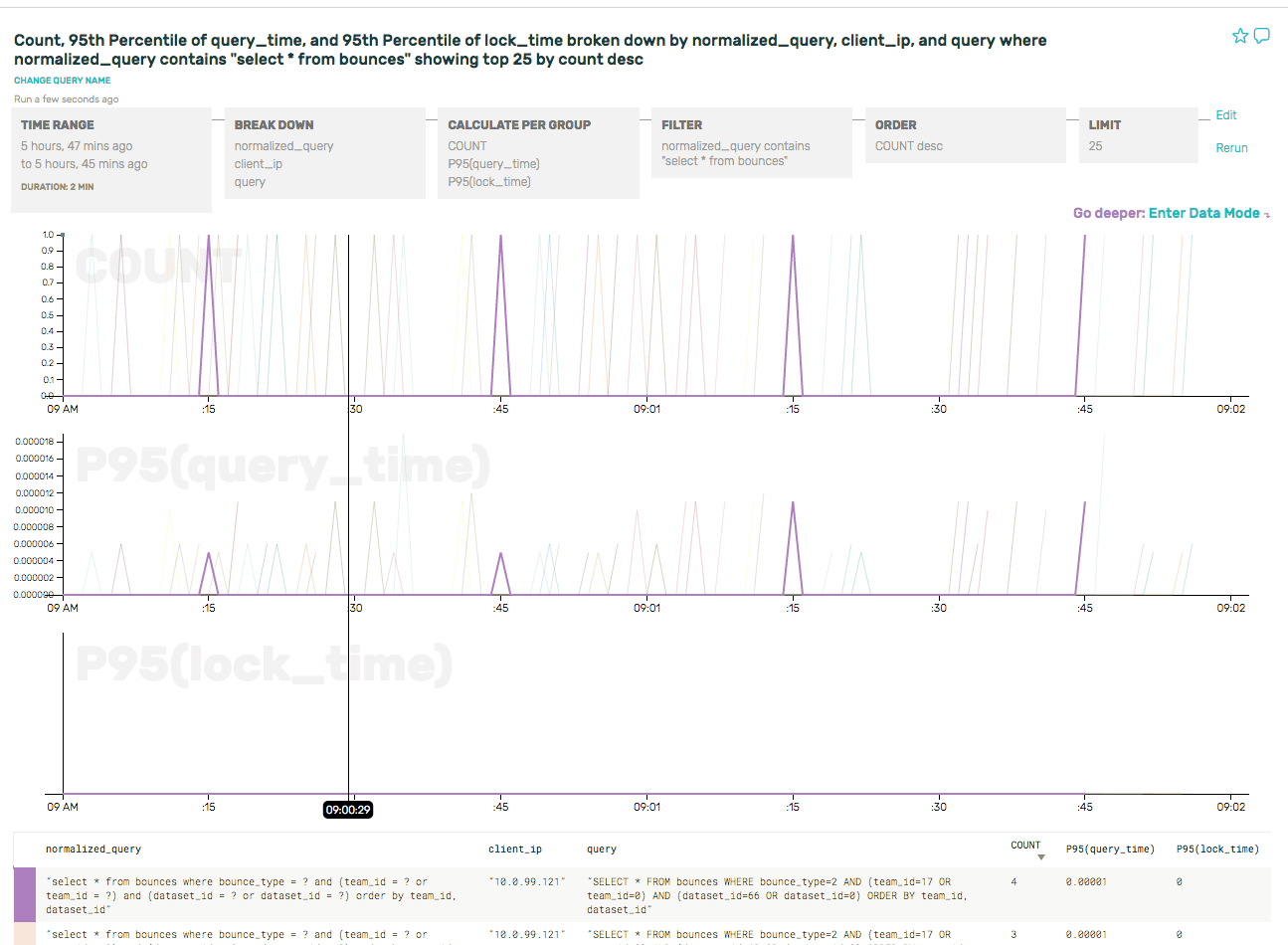Viewport: 1288px width, 945px height.
Task: Click CHANGE QUERY NAME
Action: pos(62,80)
